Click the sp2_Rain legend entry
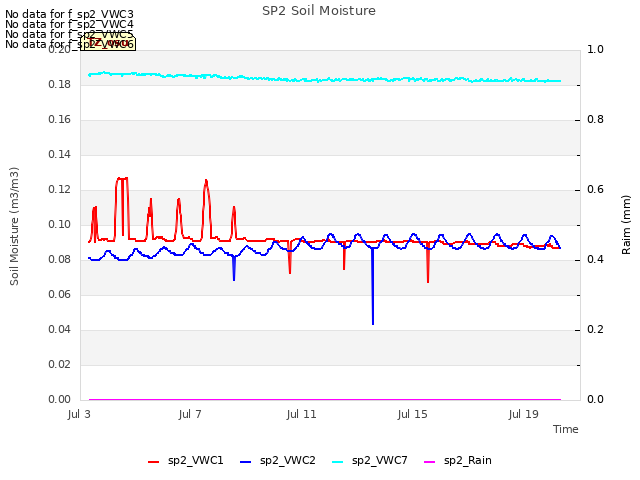The height and width of the screenshot is (480, 640). point(458,460)
